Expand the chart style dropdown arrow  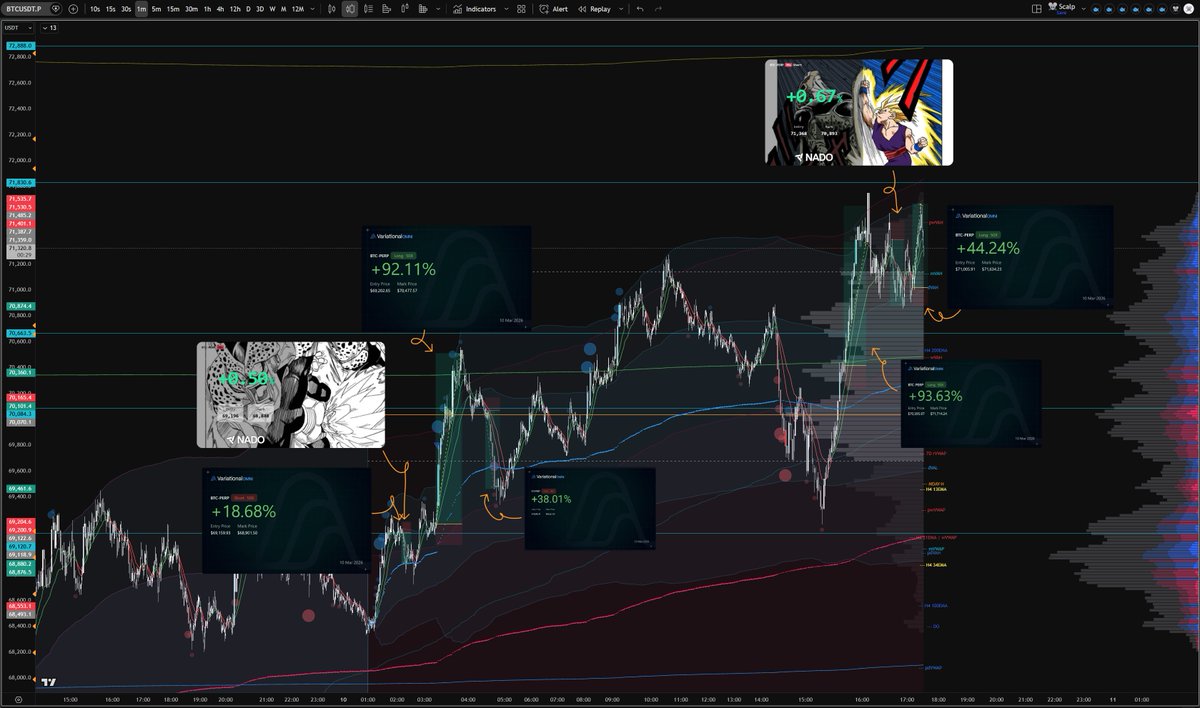438,9
